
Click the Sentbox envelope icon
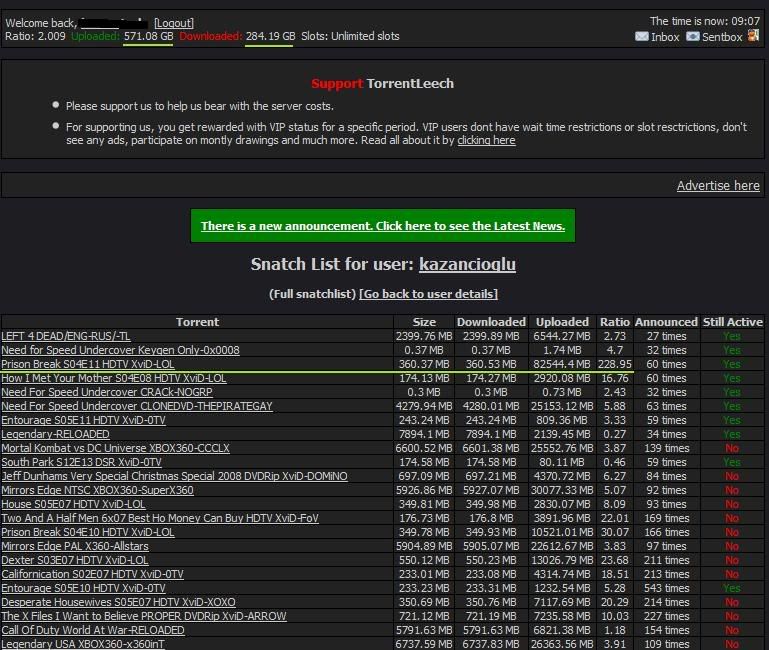[692, 37]
